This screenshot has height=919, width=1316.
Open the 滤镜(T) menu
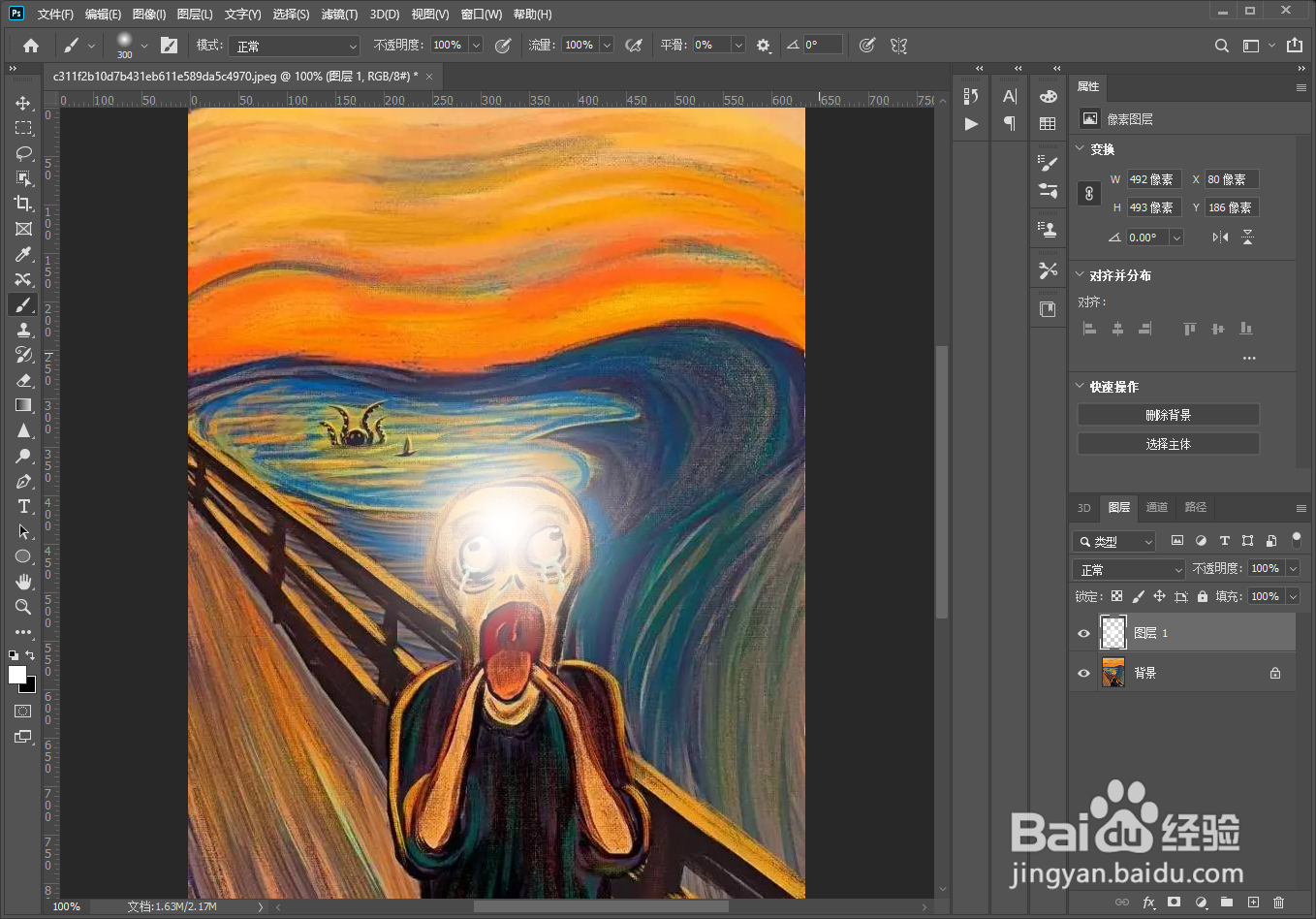tap(339, 15)
